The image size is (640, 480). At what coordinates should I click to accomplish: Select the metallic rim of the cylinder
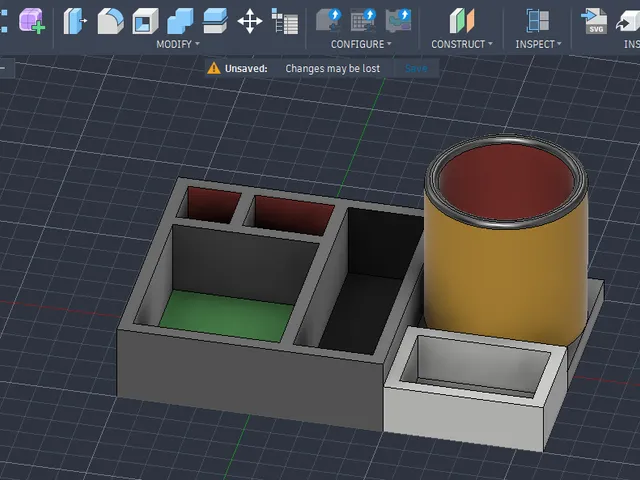[506, 222]
